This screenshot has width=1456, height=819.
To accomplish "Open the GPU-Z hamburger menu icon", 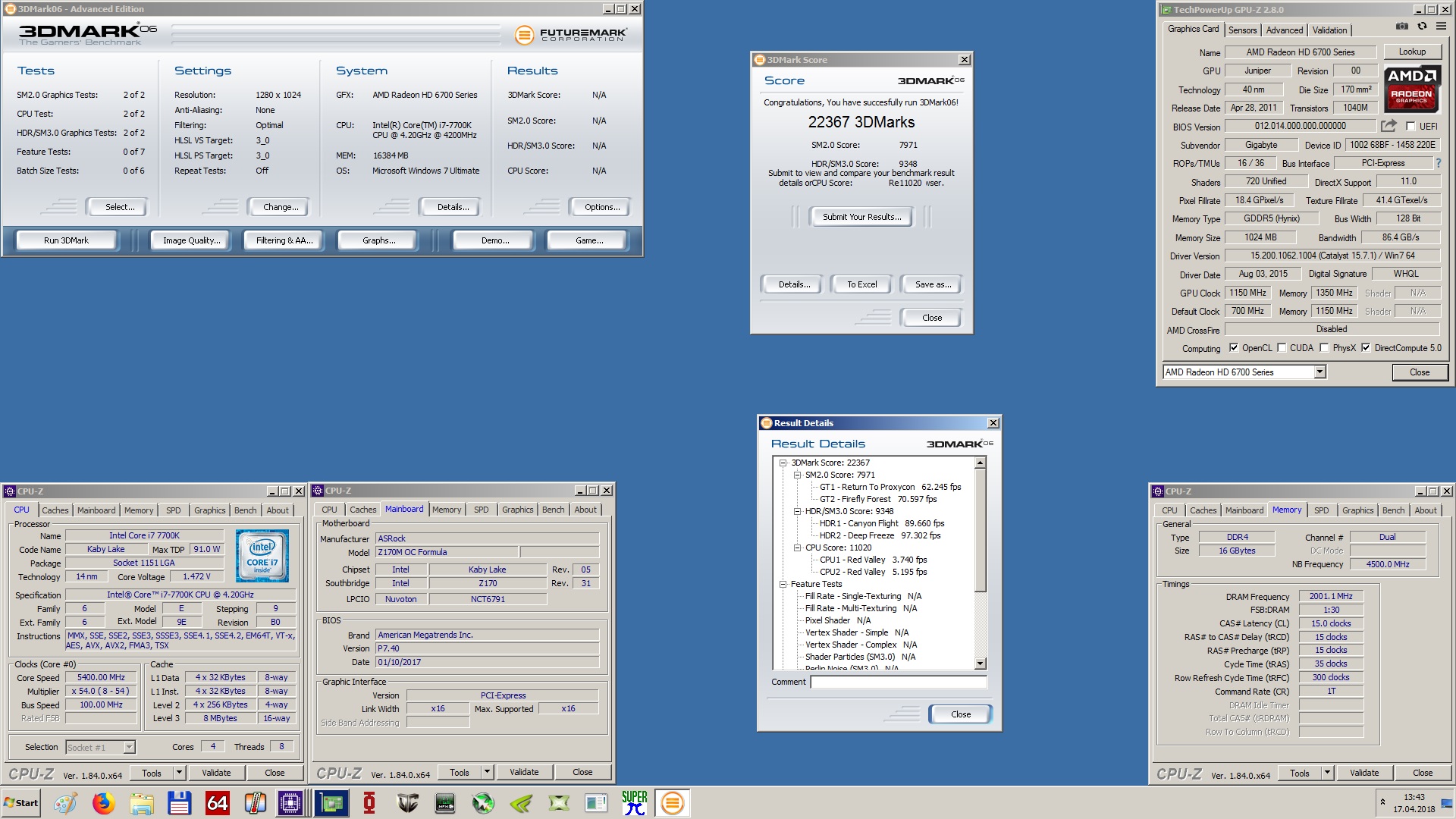I will click(x=1441, y=26).
